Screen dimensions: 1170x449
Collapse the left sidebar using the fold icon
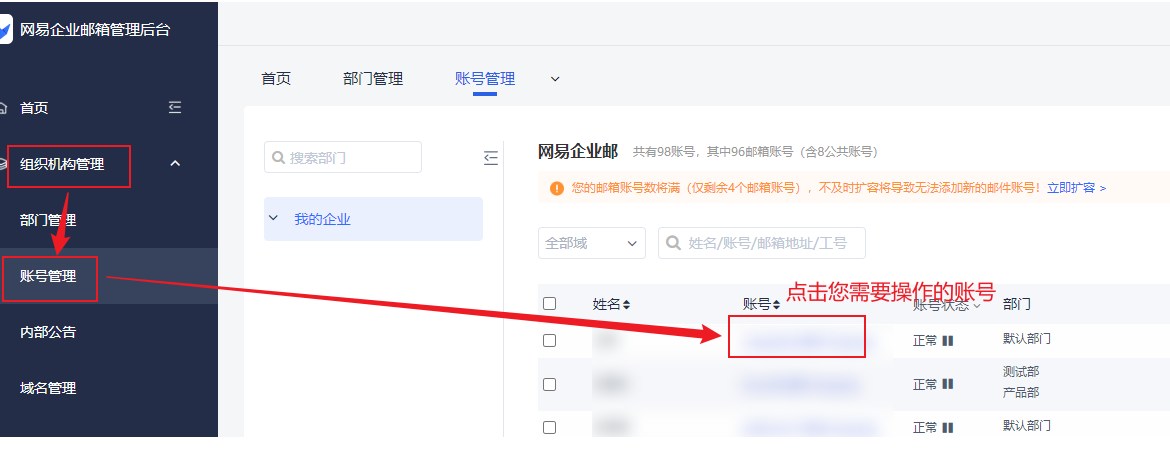coord(175,108)
